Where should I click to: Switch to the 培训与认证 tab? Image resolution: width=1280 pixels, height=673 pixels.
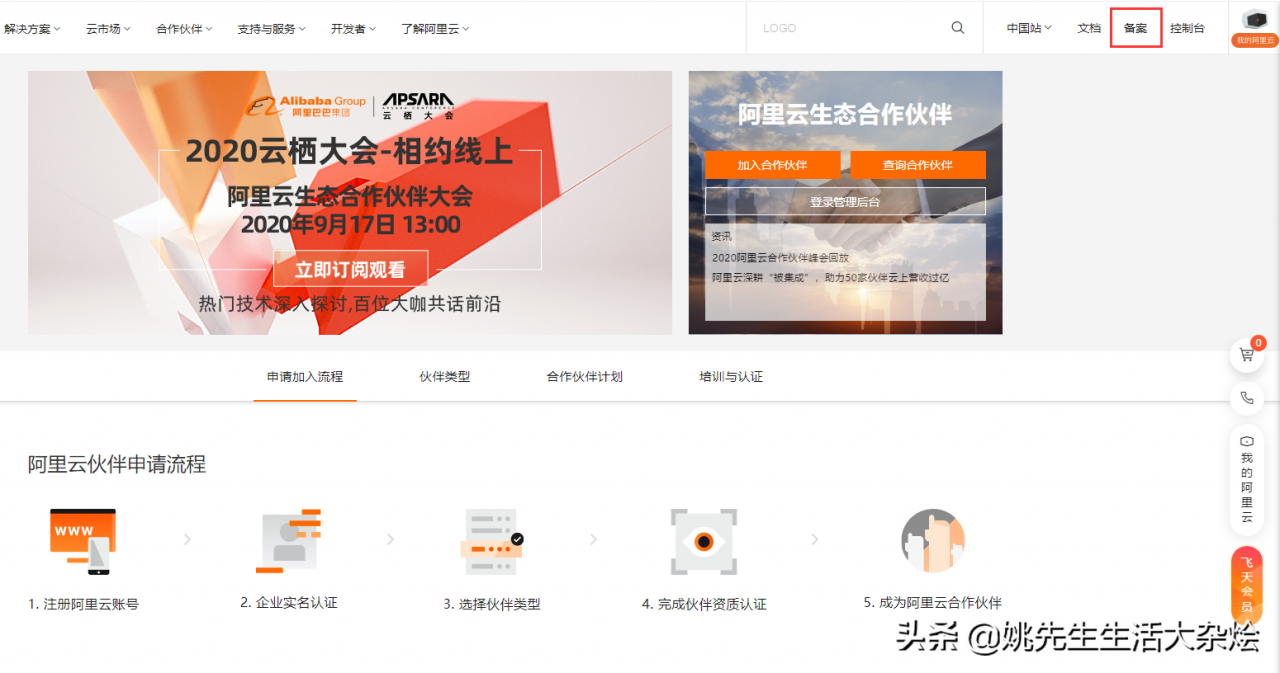[729, 376]
